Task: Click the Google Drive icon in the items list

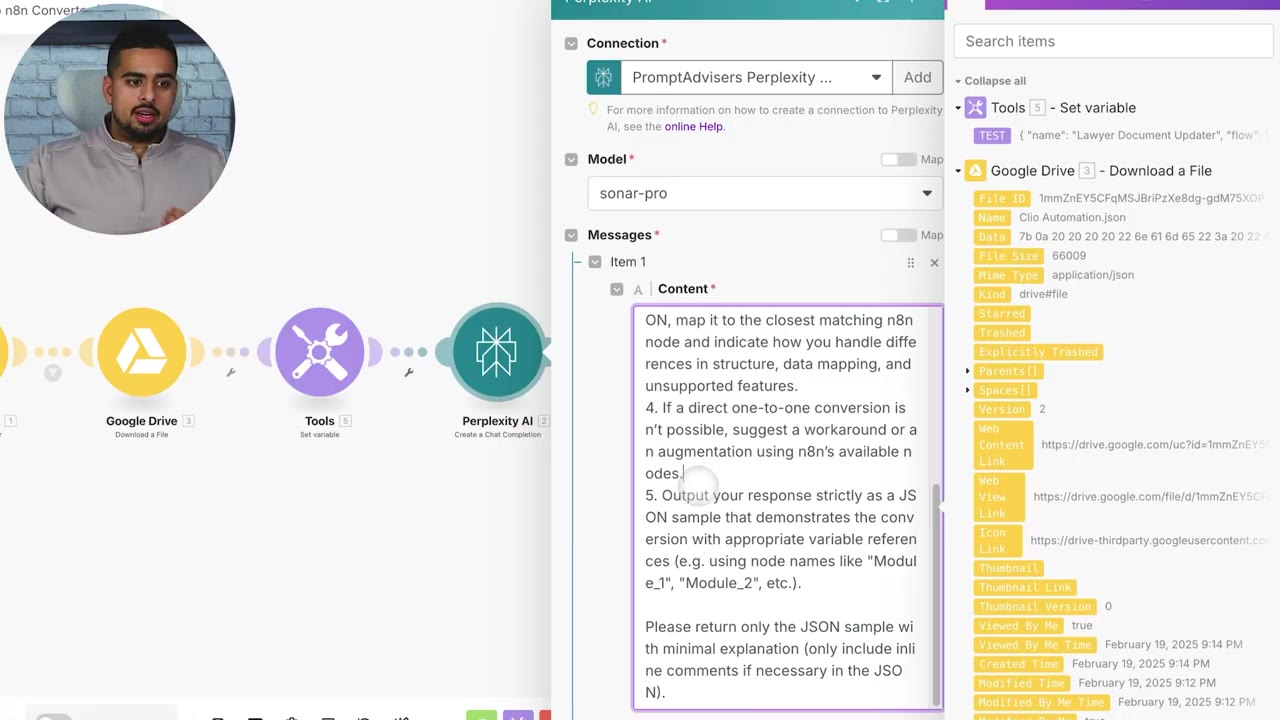Action: pyautogui.click(x=975, y=171)
